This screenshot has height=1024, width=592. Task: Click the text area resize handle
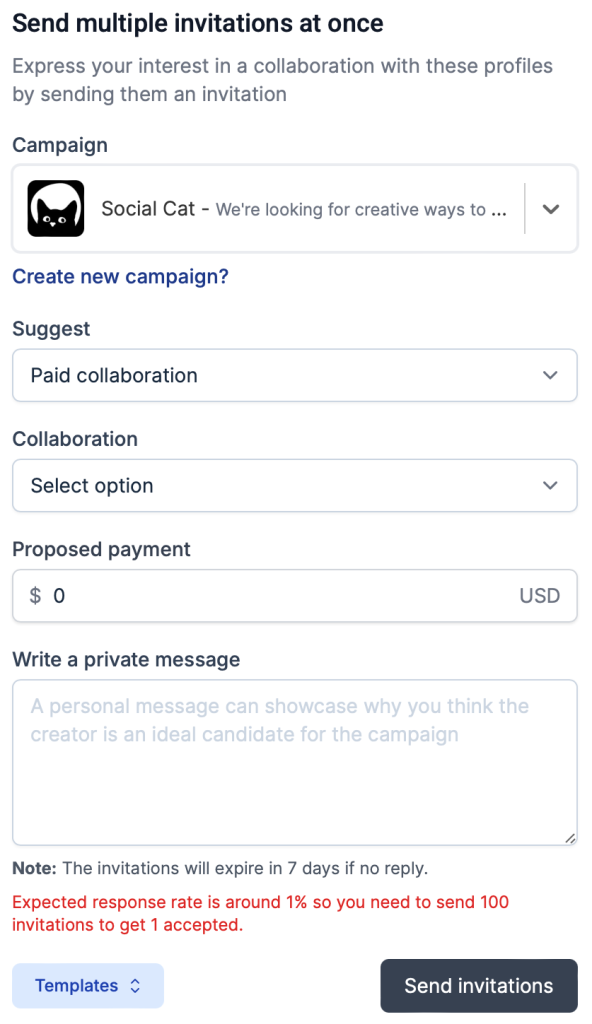pyautogui.click(x=570, y=838)
